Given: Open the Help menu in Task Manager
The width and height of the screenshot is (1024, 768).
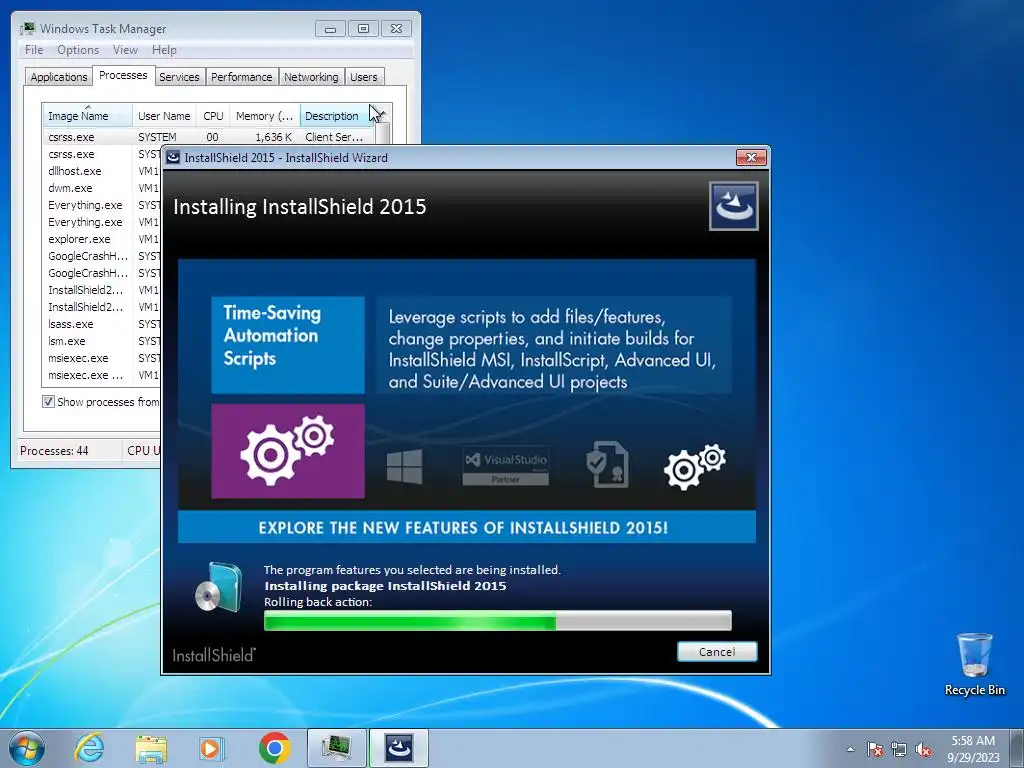Looking at the screenshot, I should [164, 50].
